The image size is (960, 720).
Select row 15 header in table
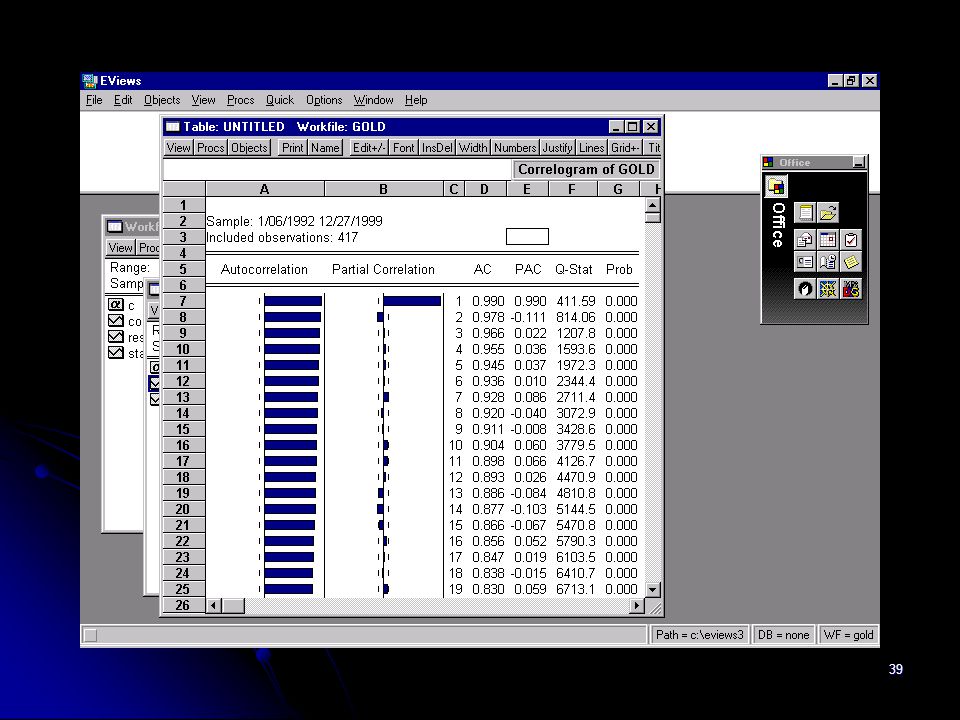coord(183,429)
